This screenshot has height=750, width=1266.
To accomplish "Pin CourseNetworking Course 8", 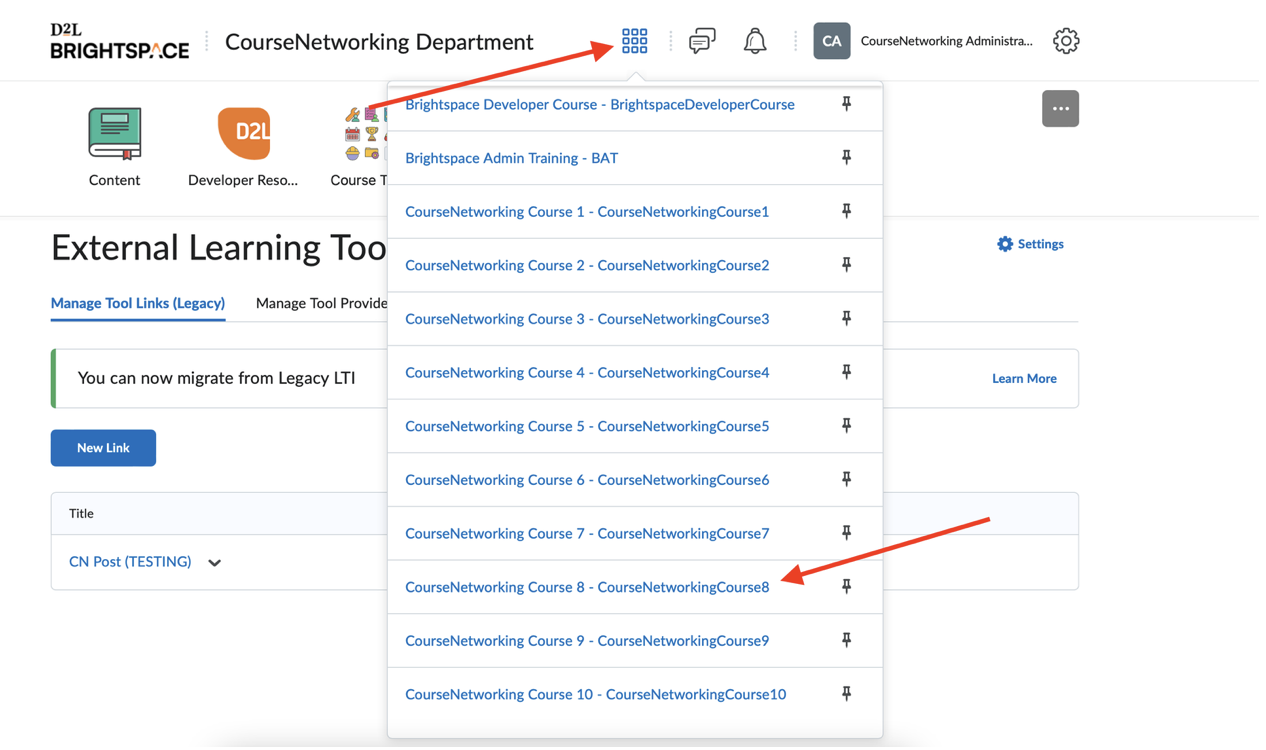I will pos(846,587).
